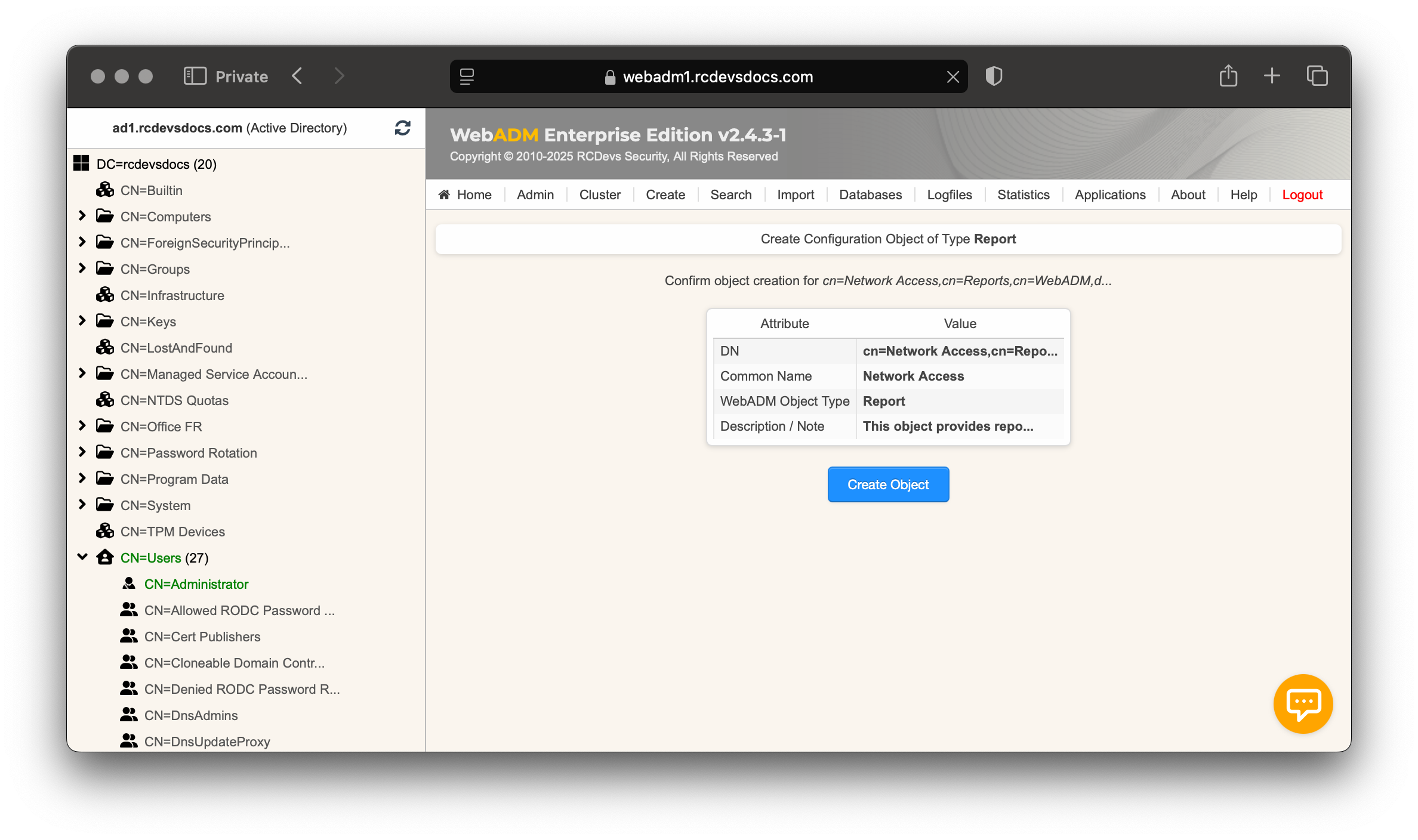Click the Home house icon in menu
The height and width of the screenshot is (840, 1418).
coord(444,194)
